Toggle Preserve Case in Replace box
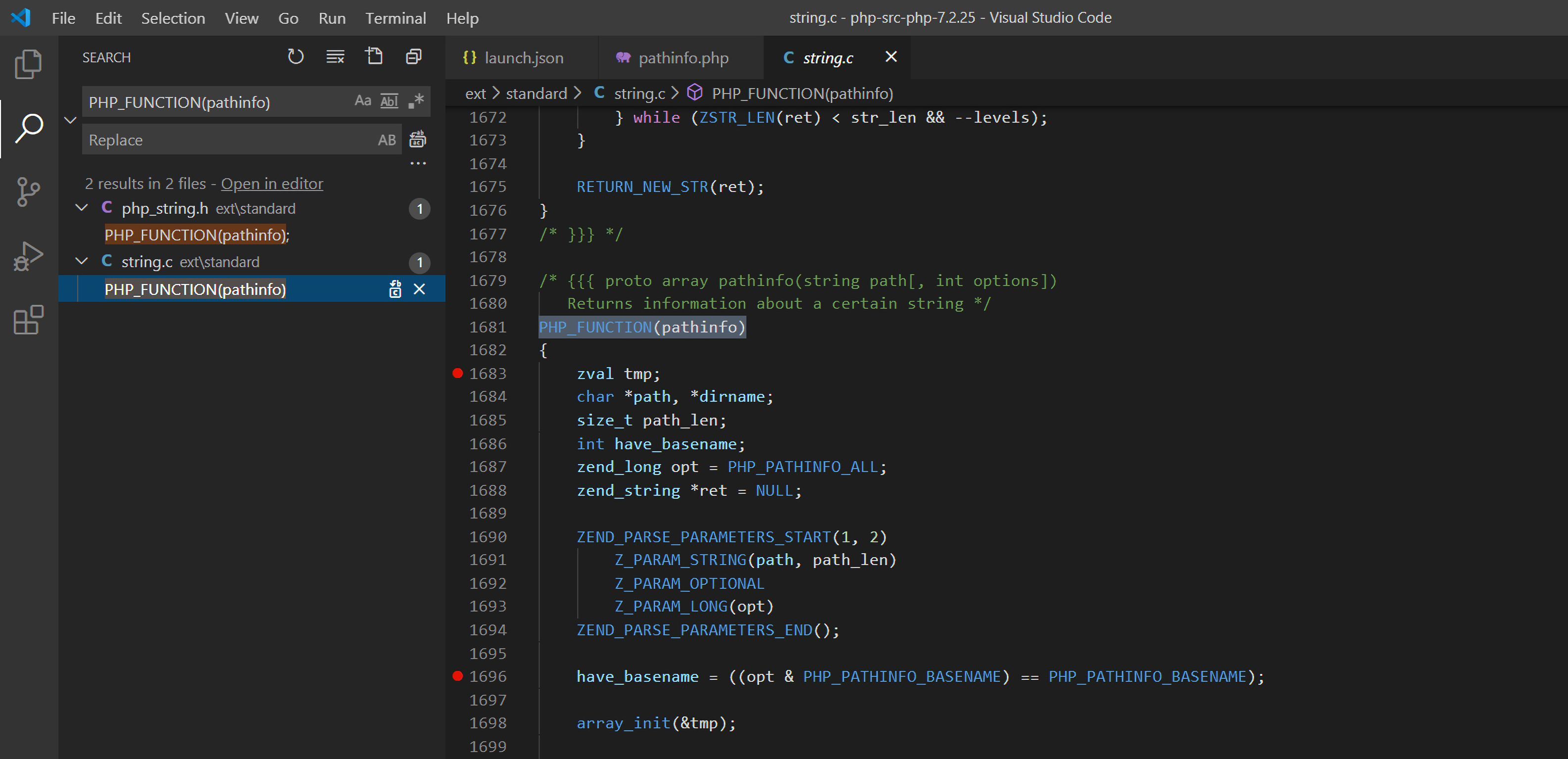The image size is (1568, 759). click(x=387, y=140)
